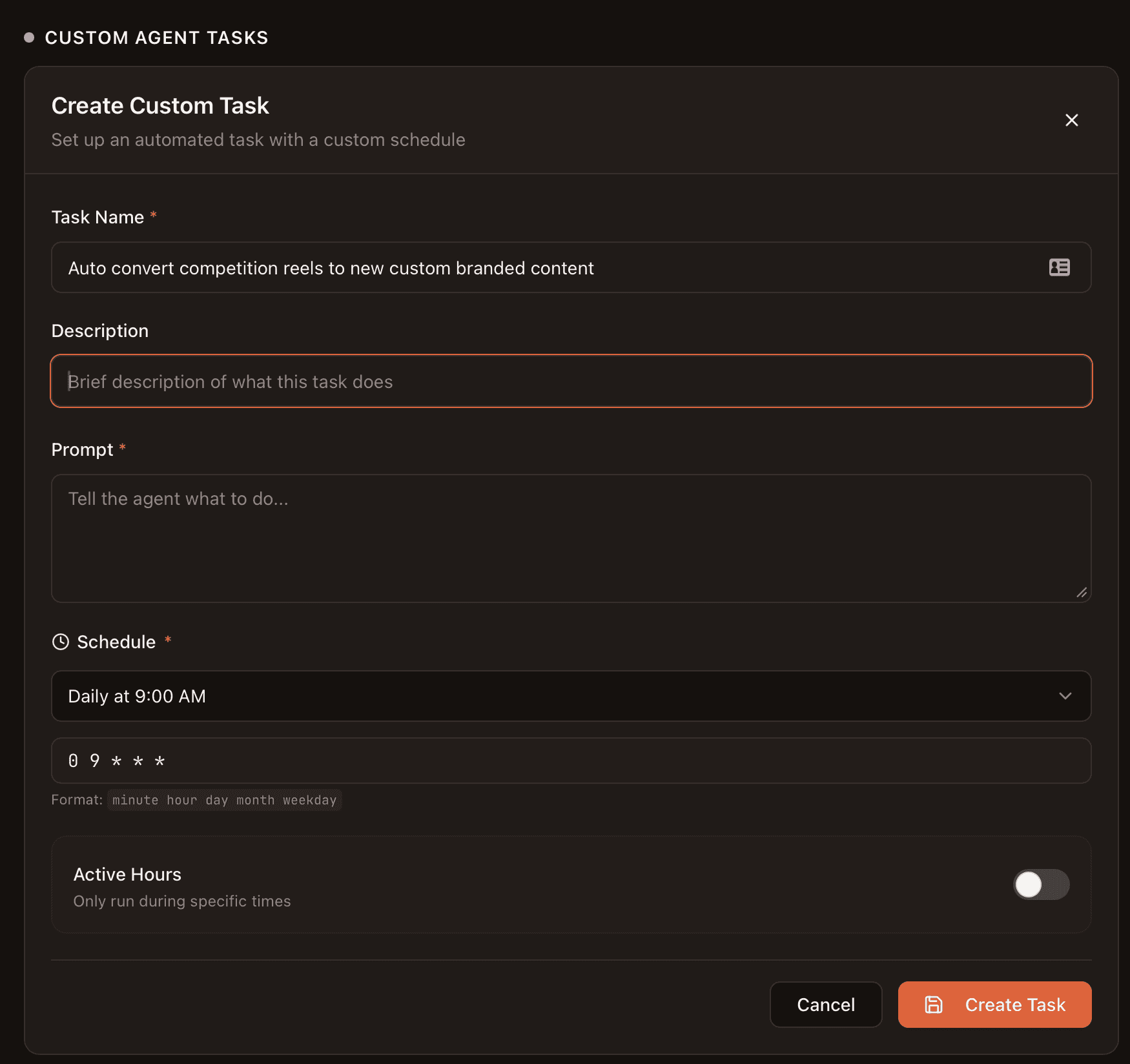The image size is (1130, 1064).
Task: Click the minute hour day month weekday format hint
Action: pyautogui.click(x=224, y=800)
